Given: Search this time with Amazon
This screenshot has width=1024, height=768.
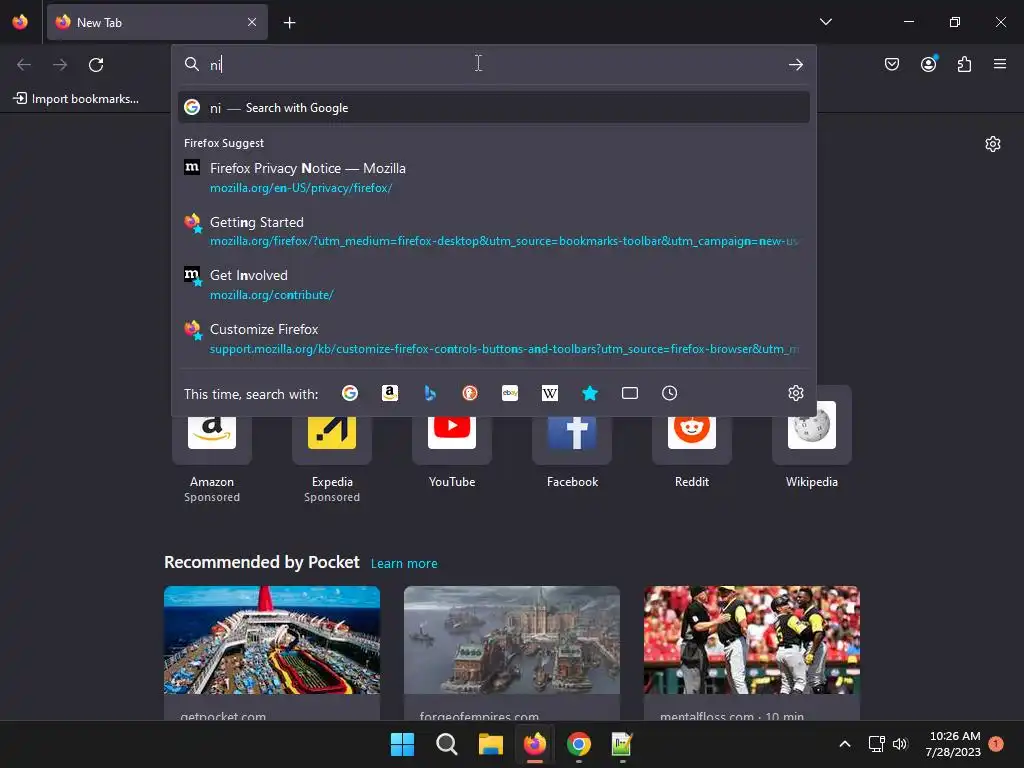Looking at the screenshot, I should click(390, 393).
